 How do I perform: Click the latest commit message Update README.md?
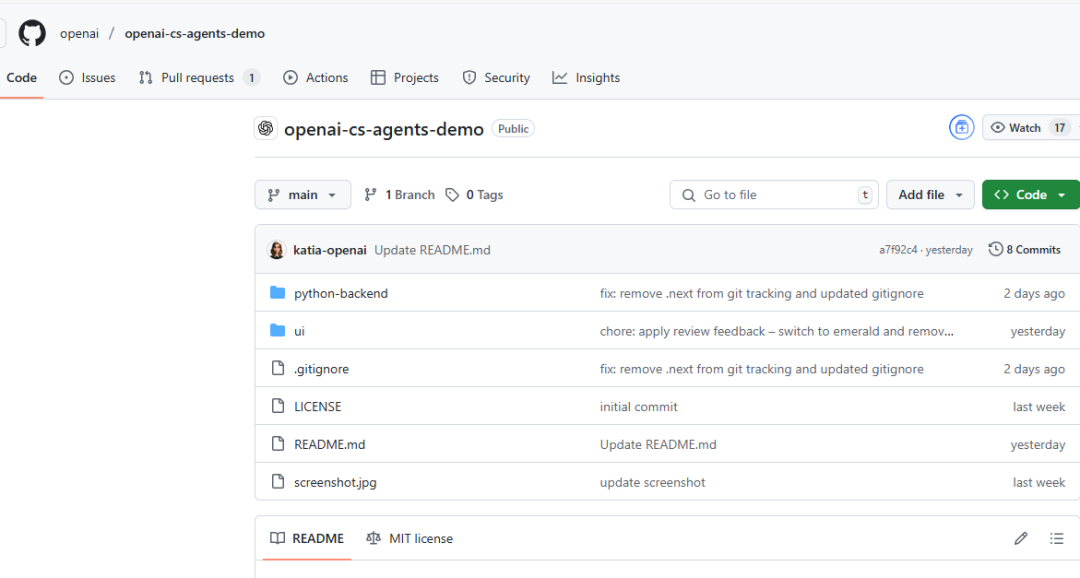(x=433, y=250)
